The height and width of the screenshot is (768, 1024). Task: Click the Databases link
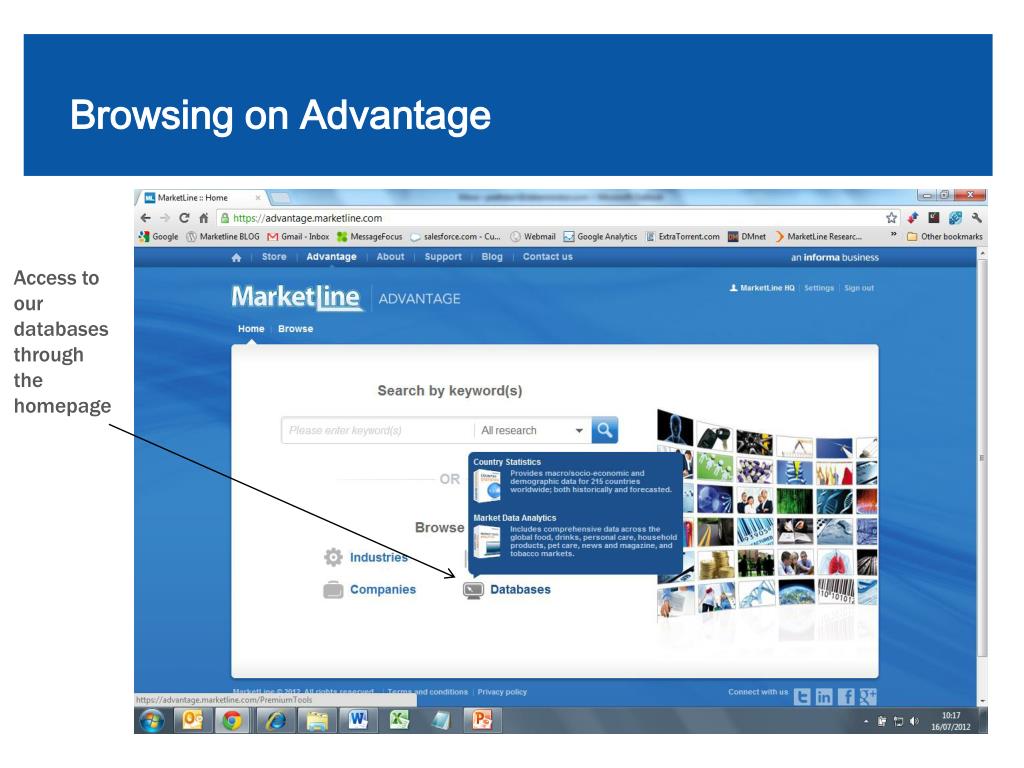pyautogui.click(x=520, y=589)
